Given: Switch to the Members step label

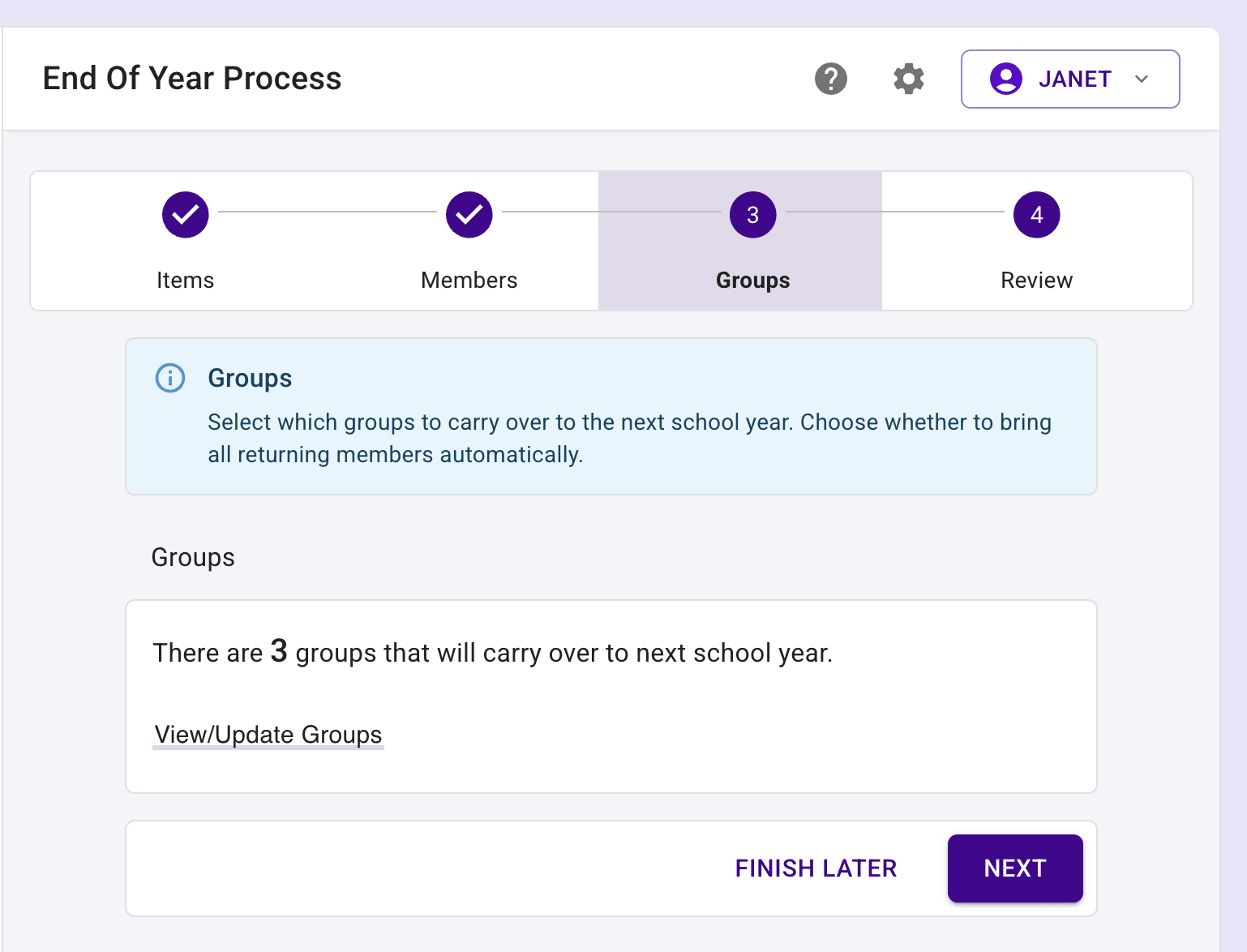Looking at the screenshot, I should [469, 280].
